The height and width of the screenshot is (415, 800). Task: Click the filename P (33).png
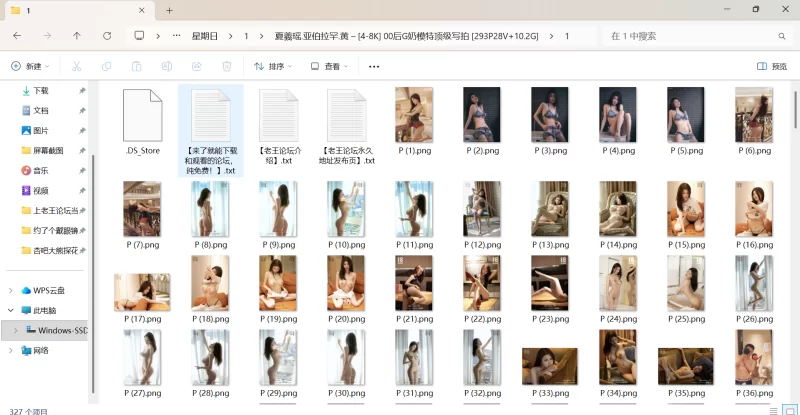tap(550, 393)
